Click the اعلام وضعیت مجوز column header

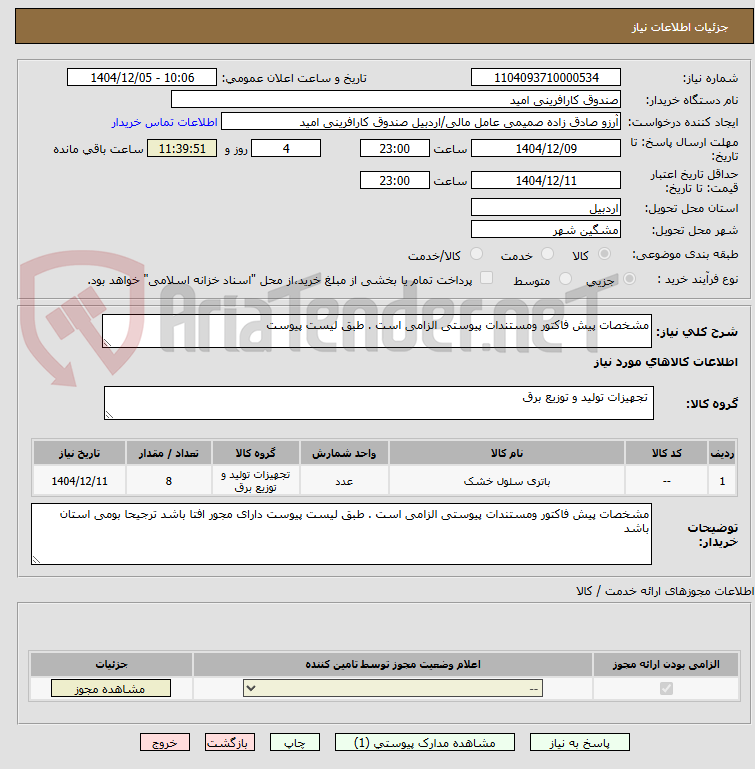pyautogui.click(x=393, y=665)
